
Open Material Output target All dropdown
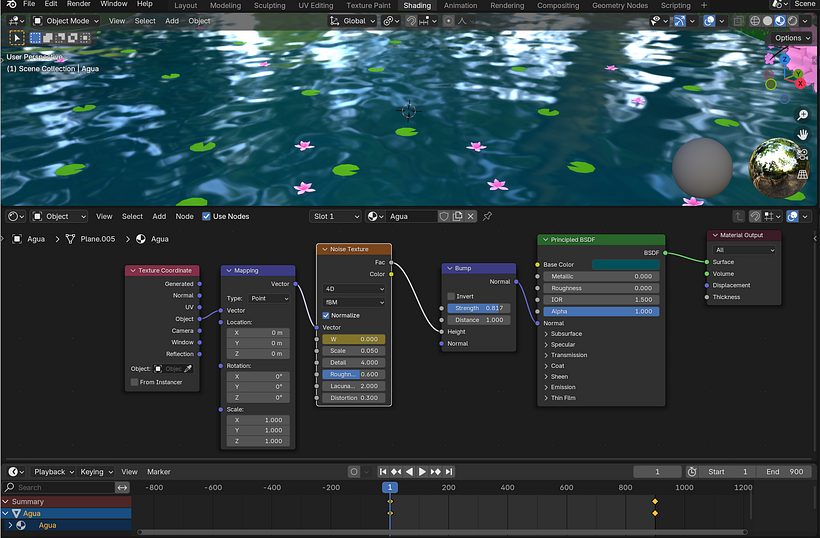tap(744, 250)
